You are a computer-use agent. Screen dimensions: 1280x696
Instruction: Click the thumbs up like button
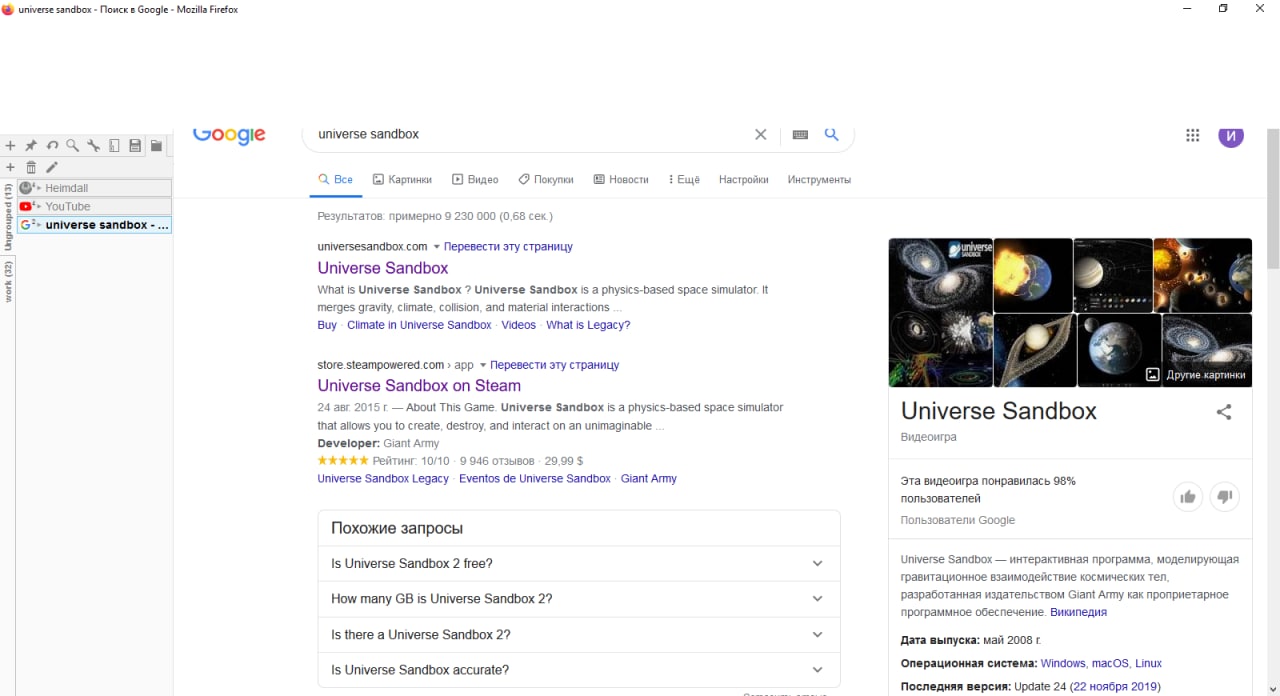tap(1187, 496)
